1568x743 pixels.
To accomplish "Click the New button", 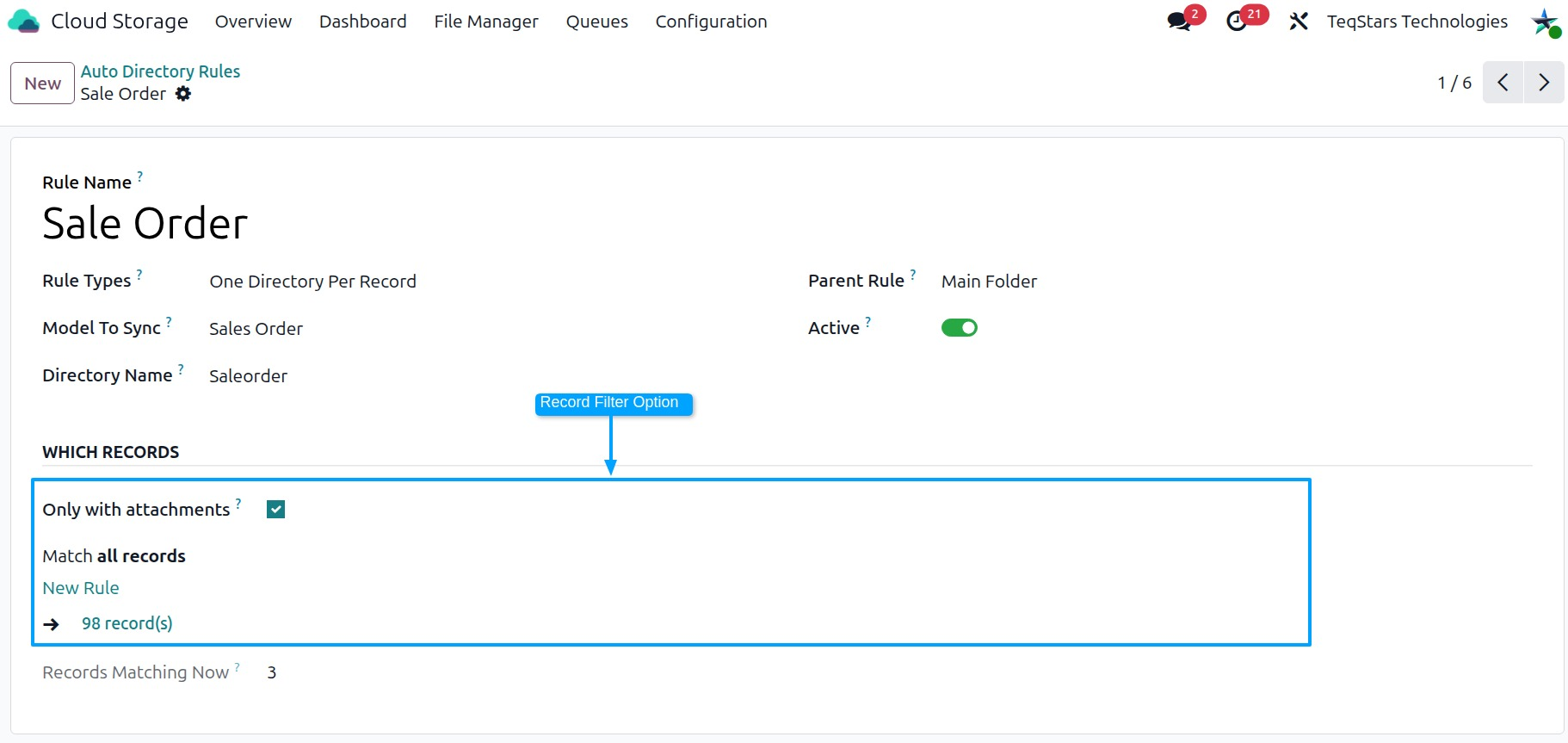I will tap(42, 84).
